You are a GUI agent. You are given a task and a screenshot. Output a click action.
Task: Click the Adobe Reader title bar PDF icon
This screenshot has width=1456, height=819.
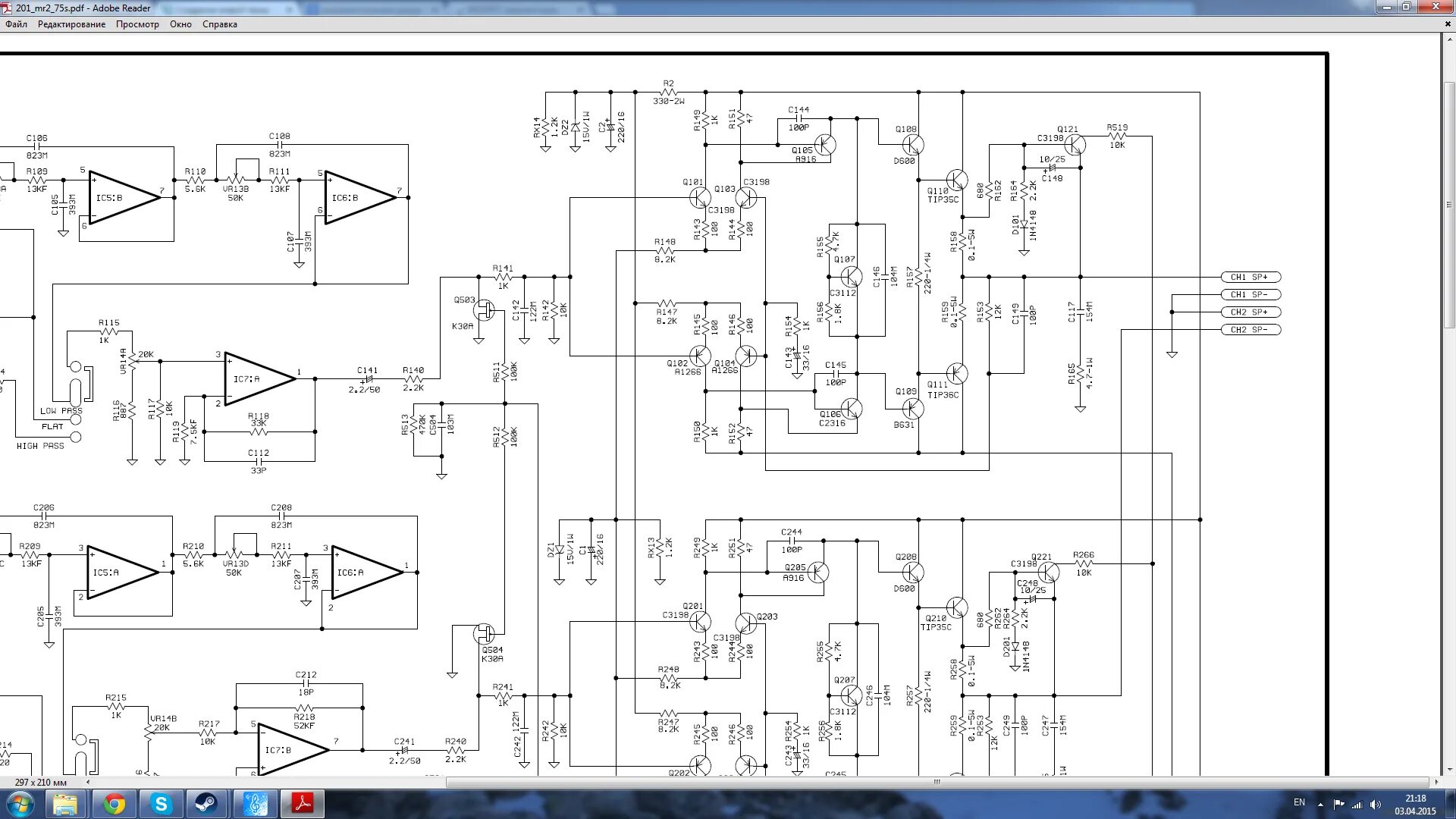pyautogui.click(x=8, y=8)
